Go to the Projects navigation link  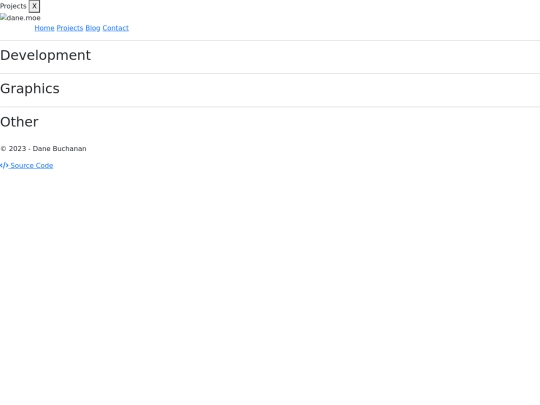pos(70,28)
